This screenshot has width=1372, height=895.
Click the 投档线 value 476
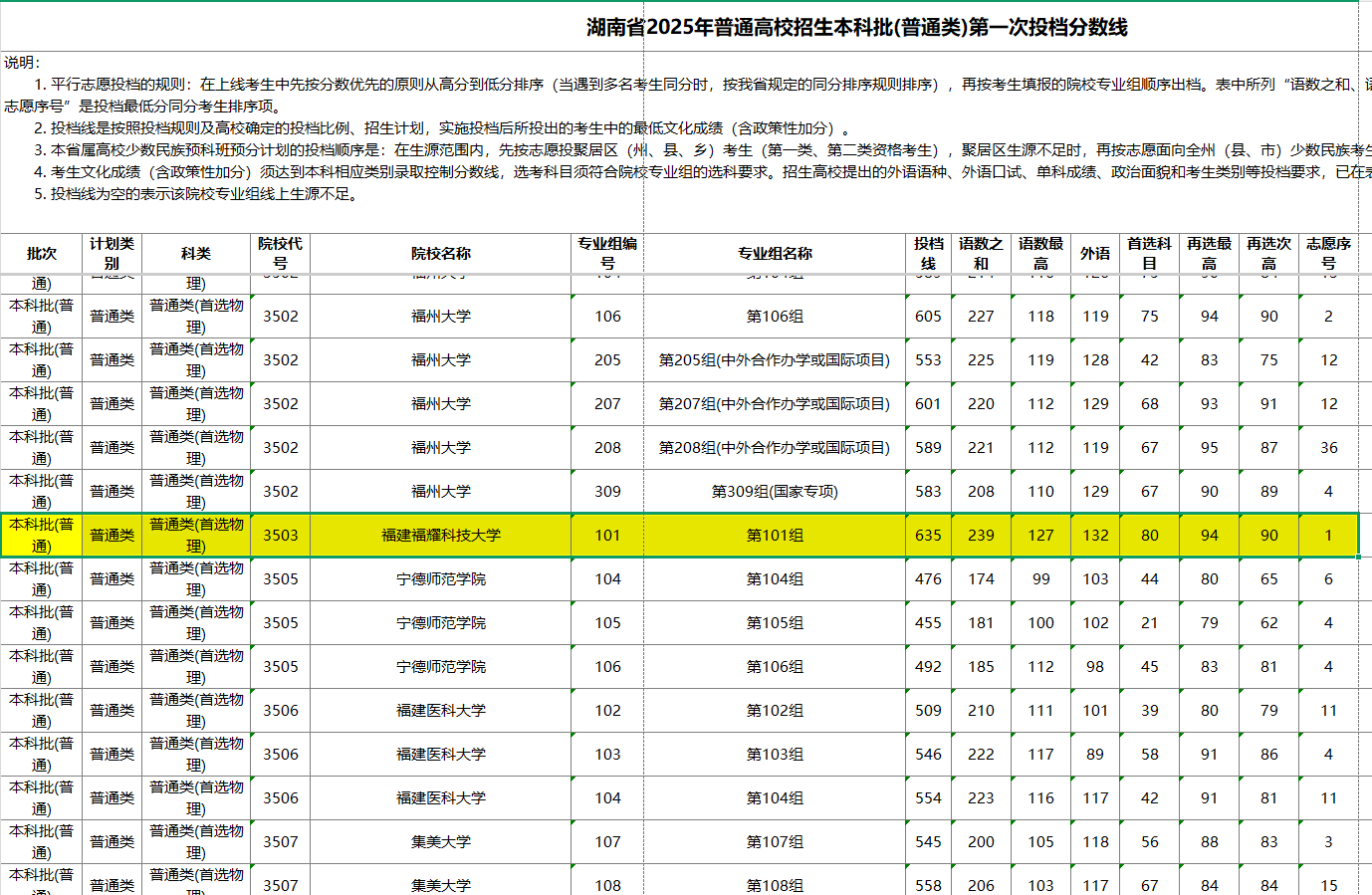click(x=928, y=579)
